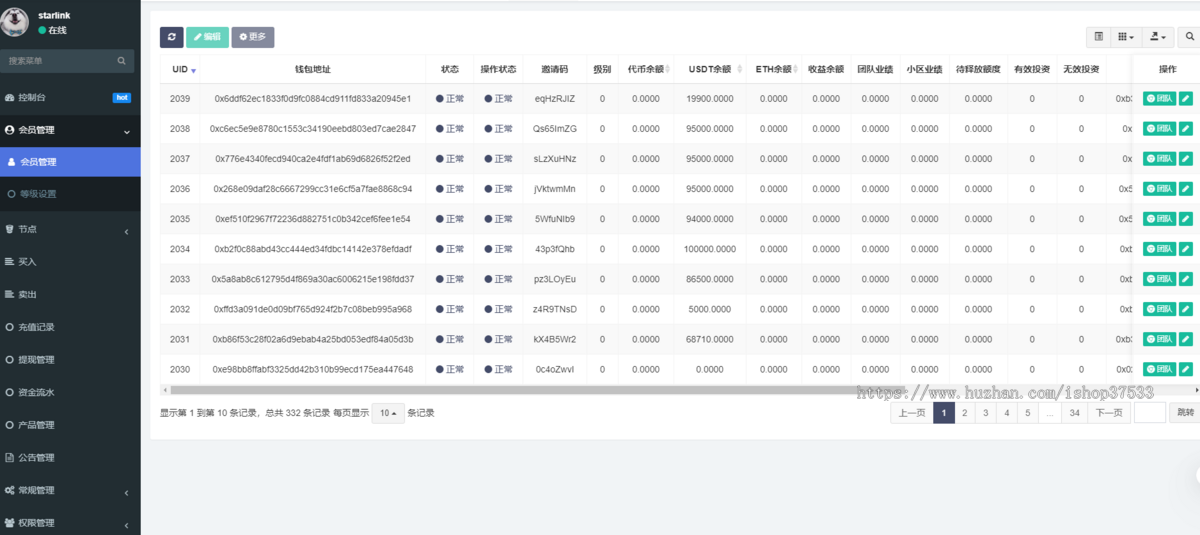Collapse the 会员管理 parent menu
Image resolution: width=1200 pixels, height=535 pixels.
pos(70,131)
